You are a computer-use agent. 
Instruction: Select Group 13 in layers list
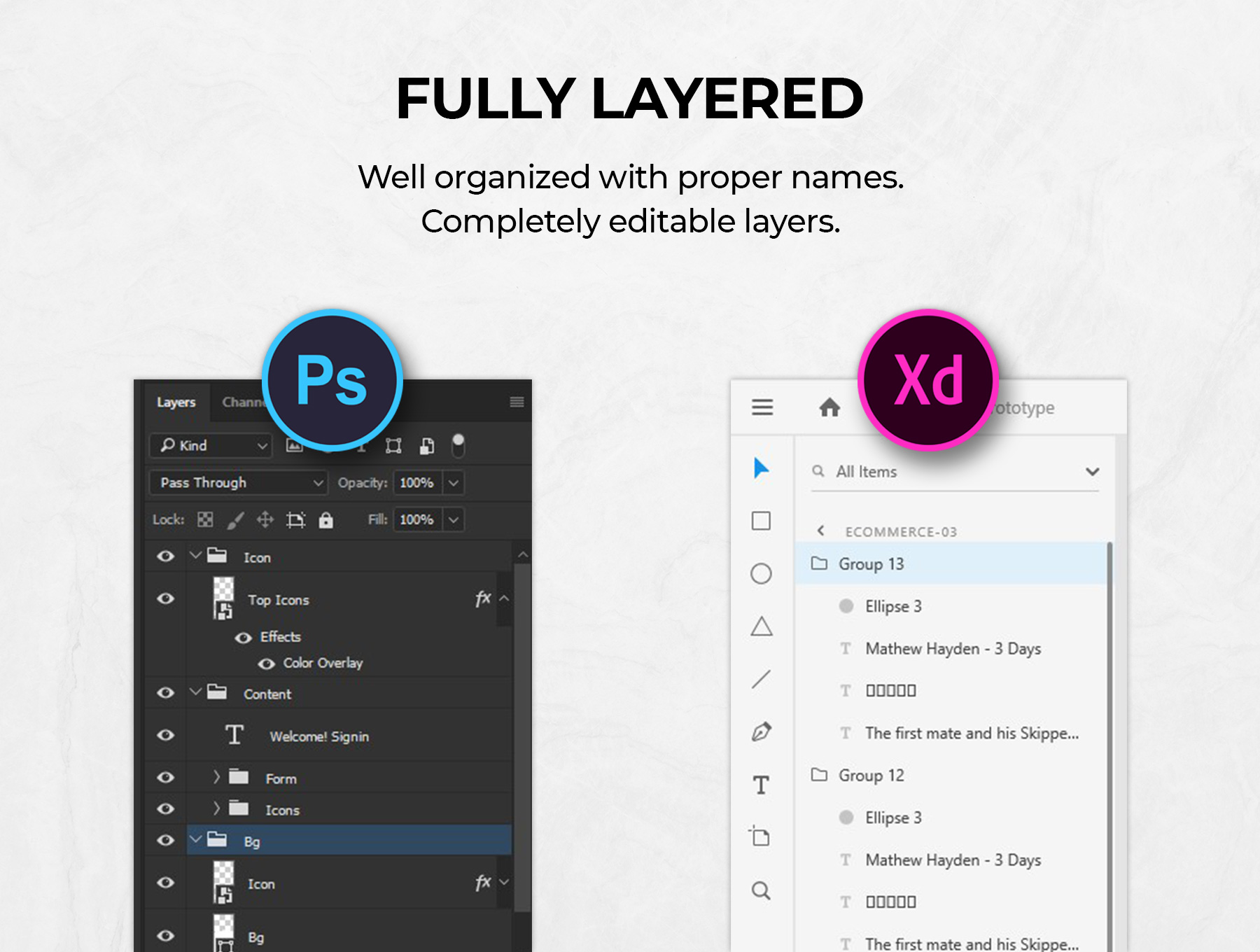871,564
